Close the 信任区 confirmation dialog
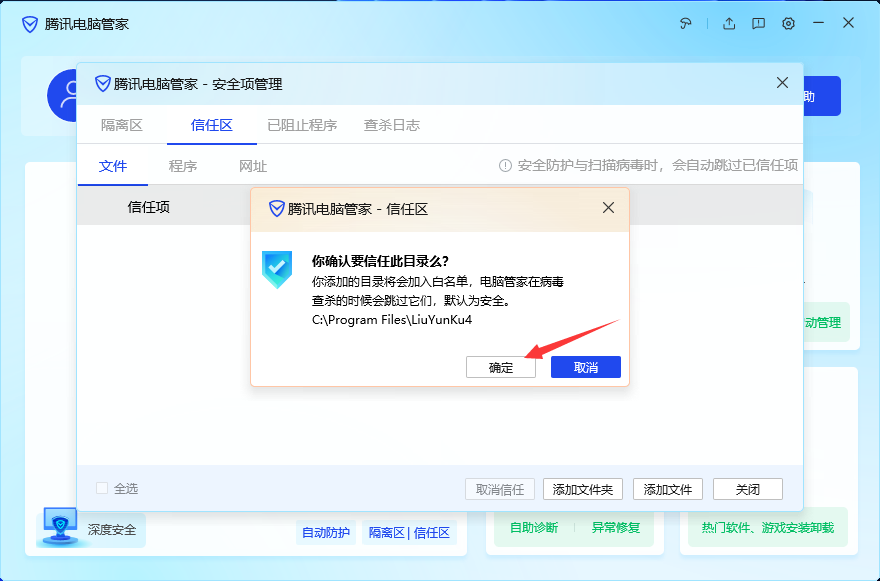The width and height of the screenshot is (880, 581). (608, 208)
